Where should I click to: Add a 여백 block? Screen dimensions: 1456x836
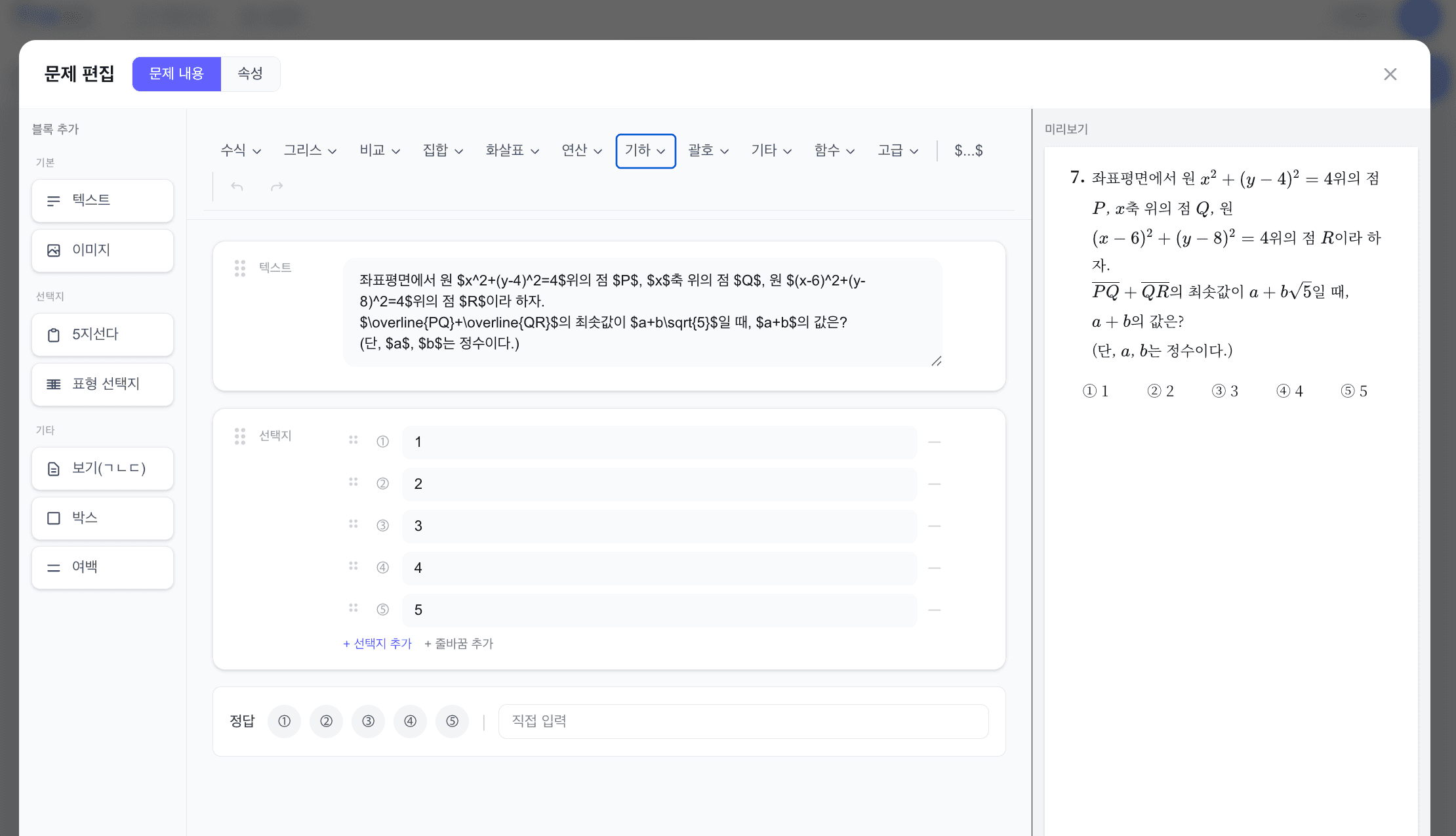(102, 567)
